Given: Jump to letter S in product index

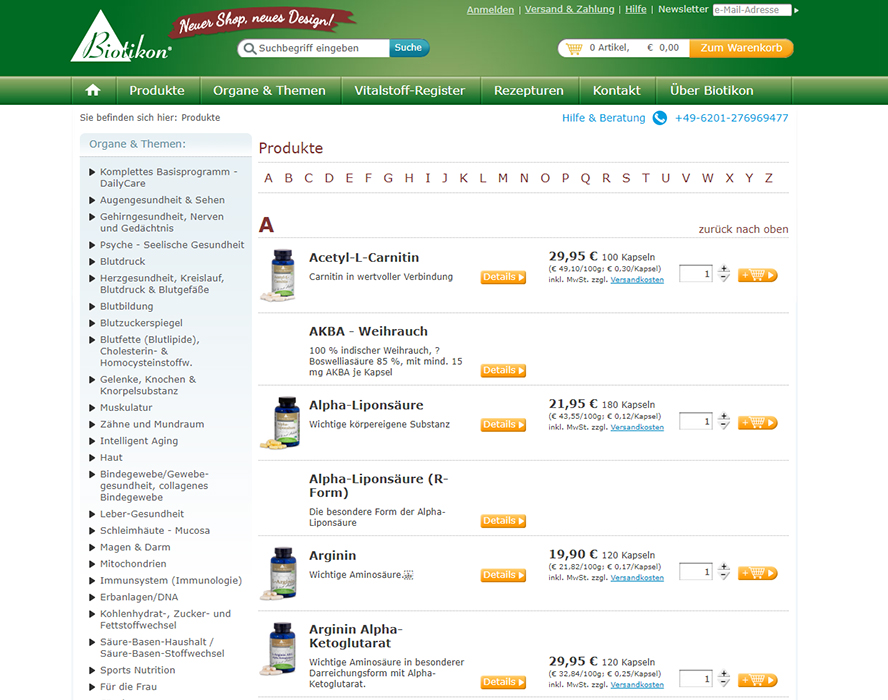Looking at the screenshot, I should (x=626, y=178).
